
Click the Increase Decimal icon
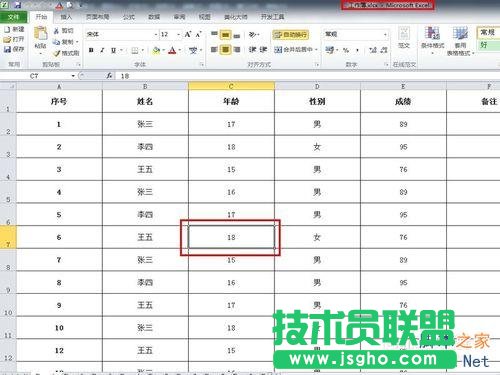click(x=373, y=50)
